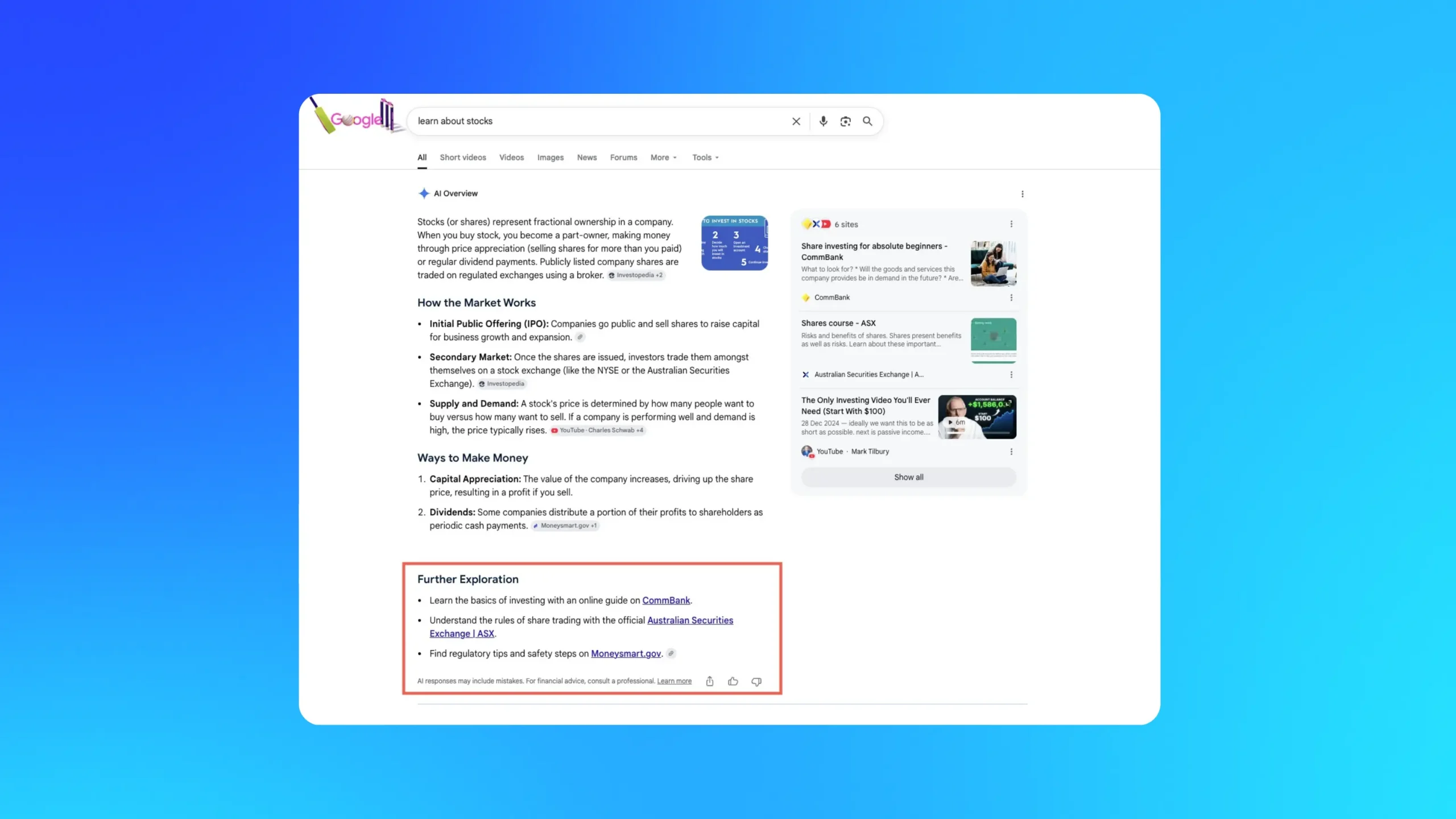Click the 'Ways to Make Money' heading

click(x=473, y=458)
